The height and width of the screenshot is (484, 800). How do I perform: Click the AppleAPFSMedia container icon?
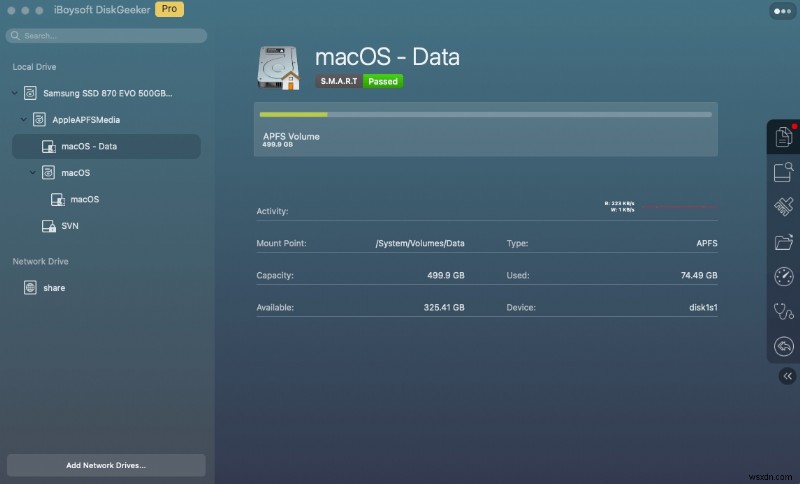point(39,119)
